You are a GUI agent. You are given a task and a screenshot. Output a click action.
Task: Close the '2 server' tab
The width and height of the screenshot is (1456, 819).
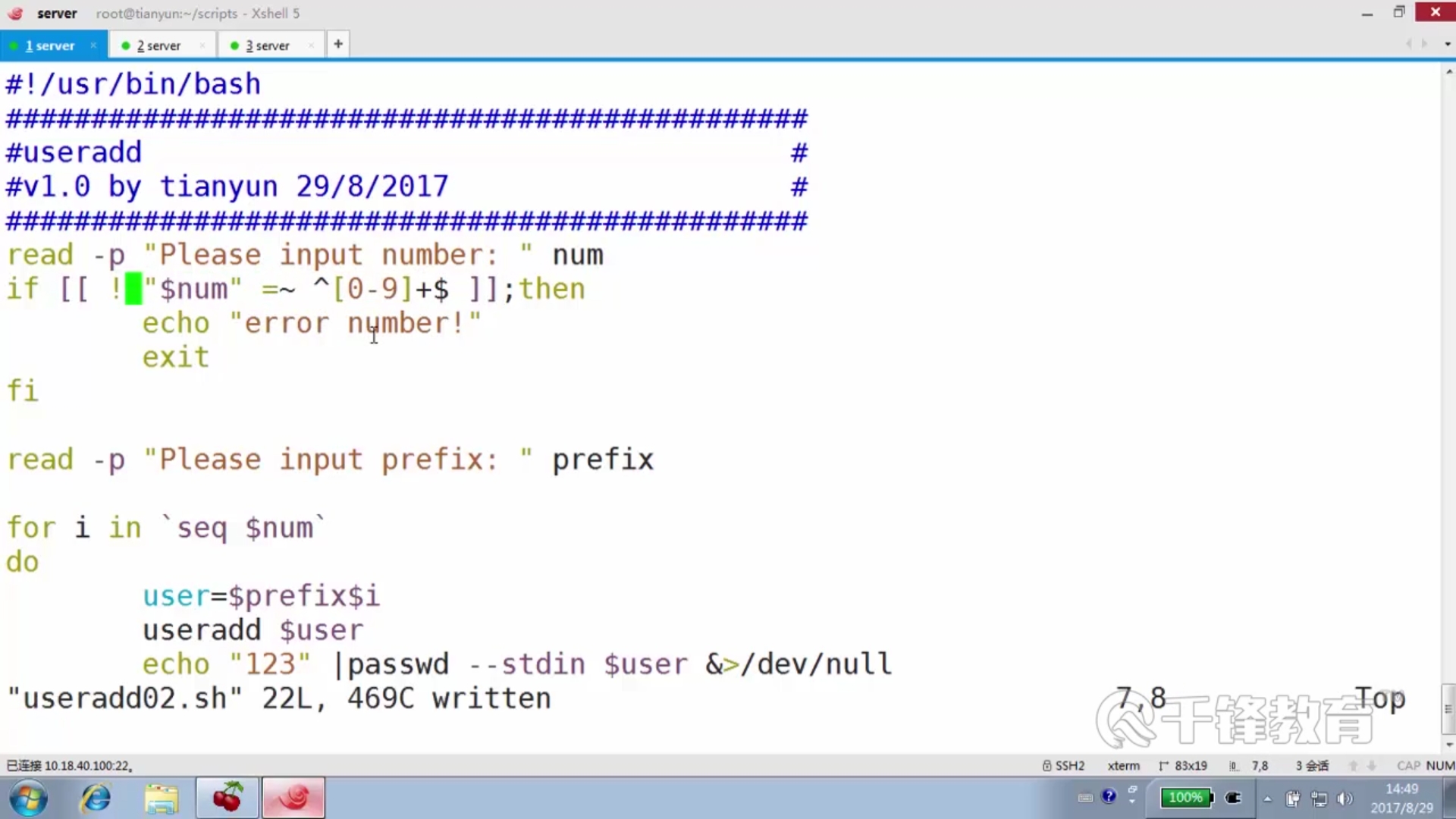pos(202,45)
